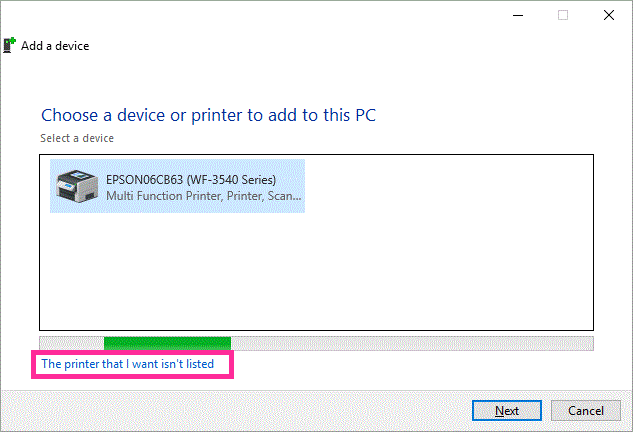The image size is (636, 434).
Task: Click the Cancel button
Action: pyautogui.click(x=586, y=411)
